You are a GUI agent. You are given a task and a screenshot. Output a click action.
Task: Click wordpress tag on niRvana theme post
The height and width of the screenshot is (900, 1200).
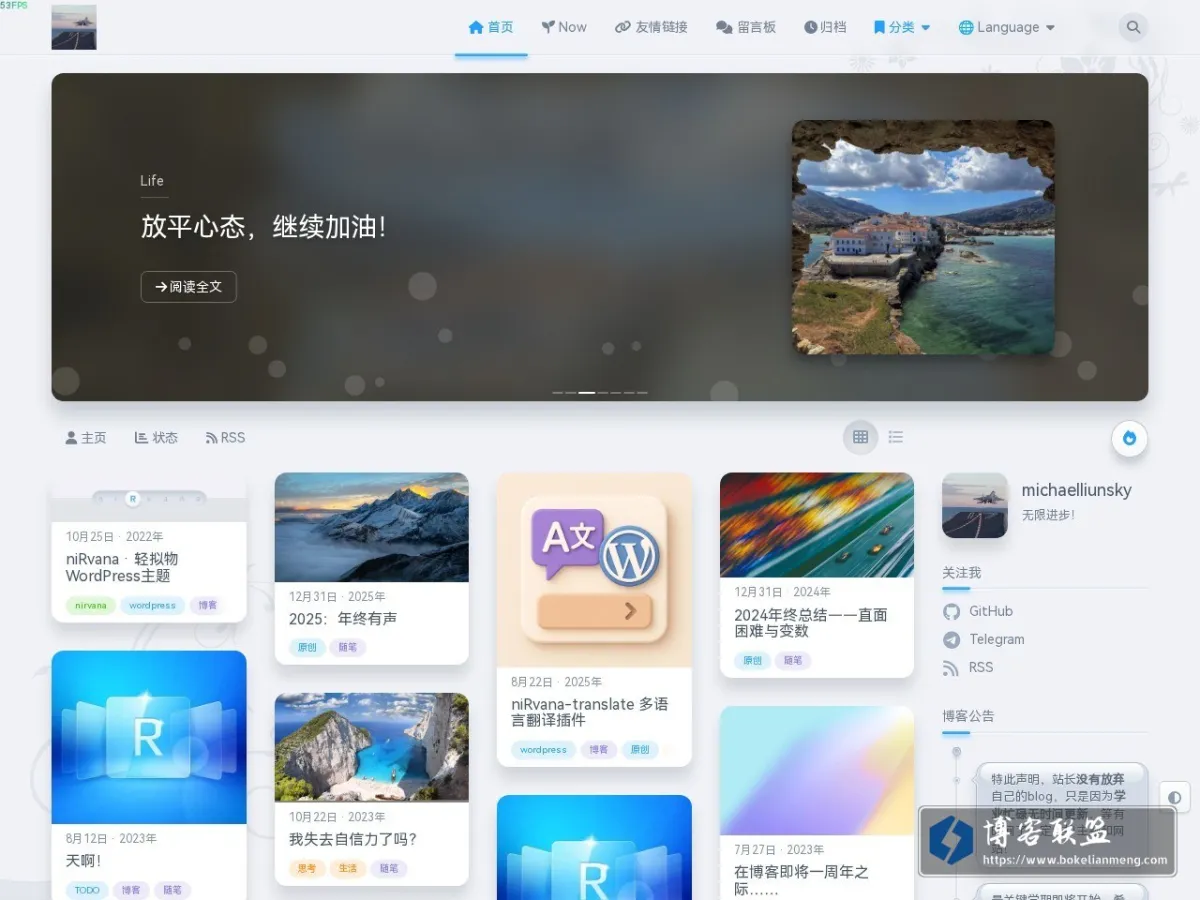152,605
